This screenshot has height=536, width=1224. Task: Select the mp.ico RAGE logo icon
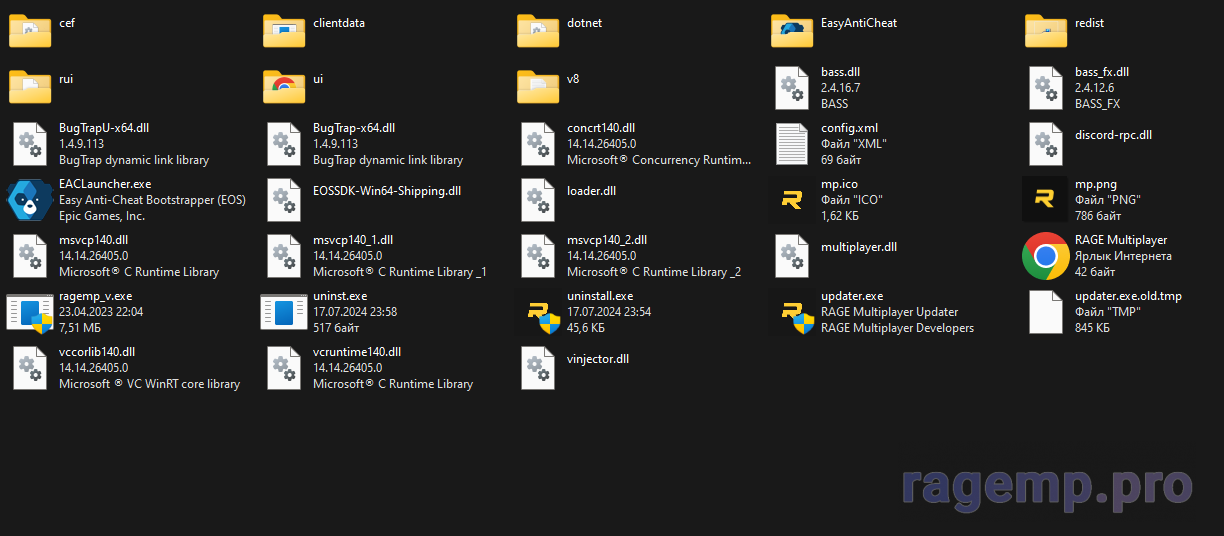(x=792, y=200)
